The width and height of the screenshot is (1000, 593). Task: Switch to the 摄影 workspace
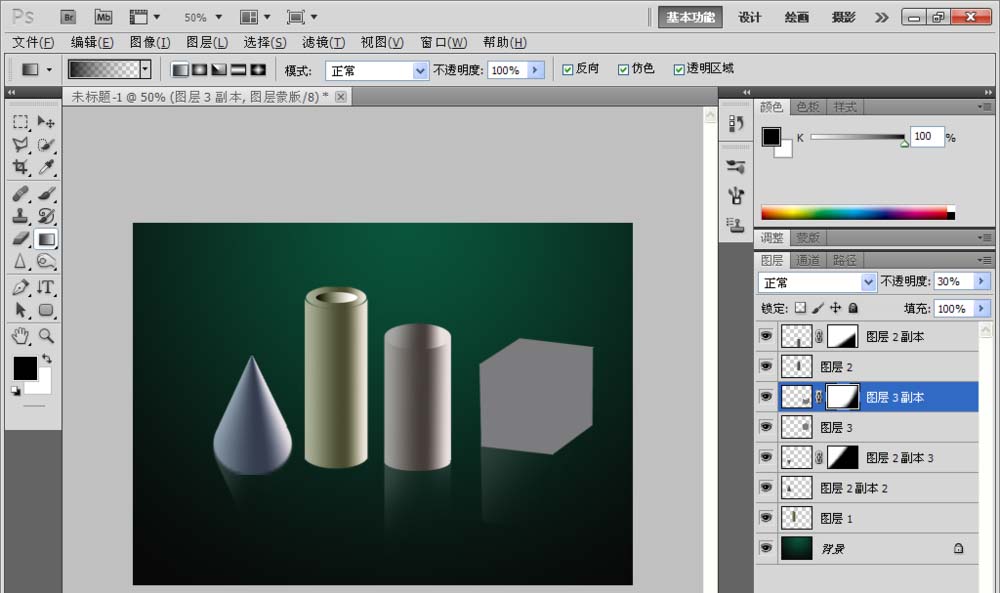(x=843, y=17)
